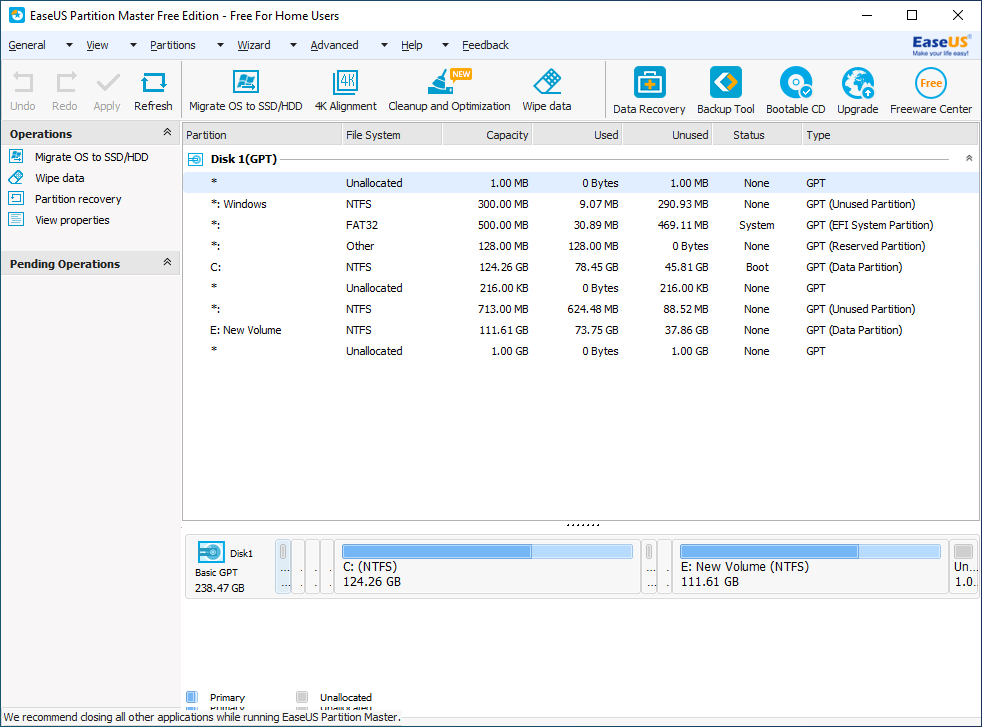Open the Freeware Center
This screenshot has height=727, width=982.
coord(930,84)
